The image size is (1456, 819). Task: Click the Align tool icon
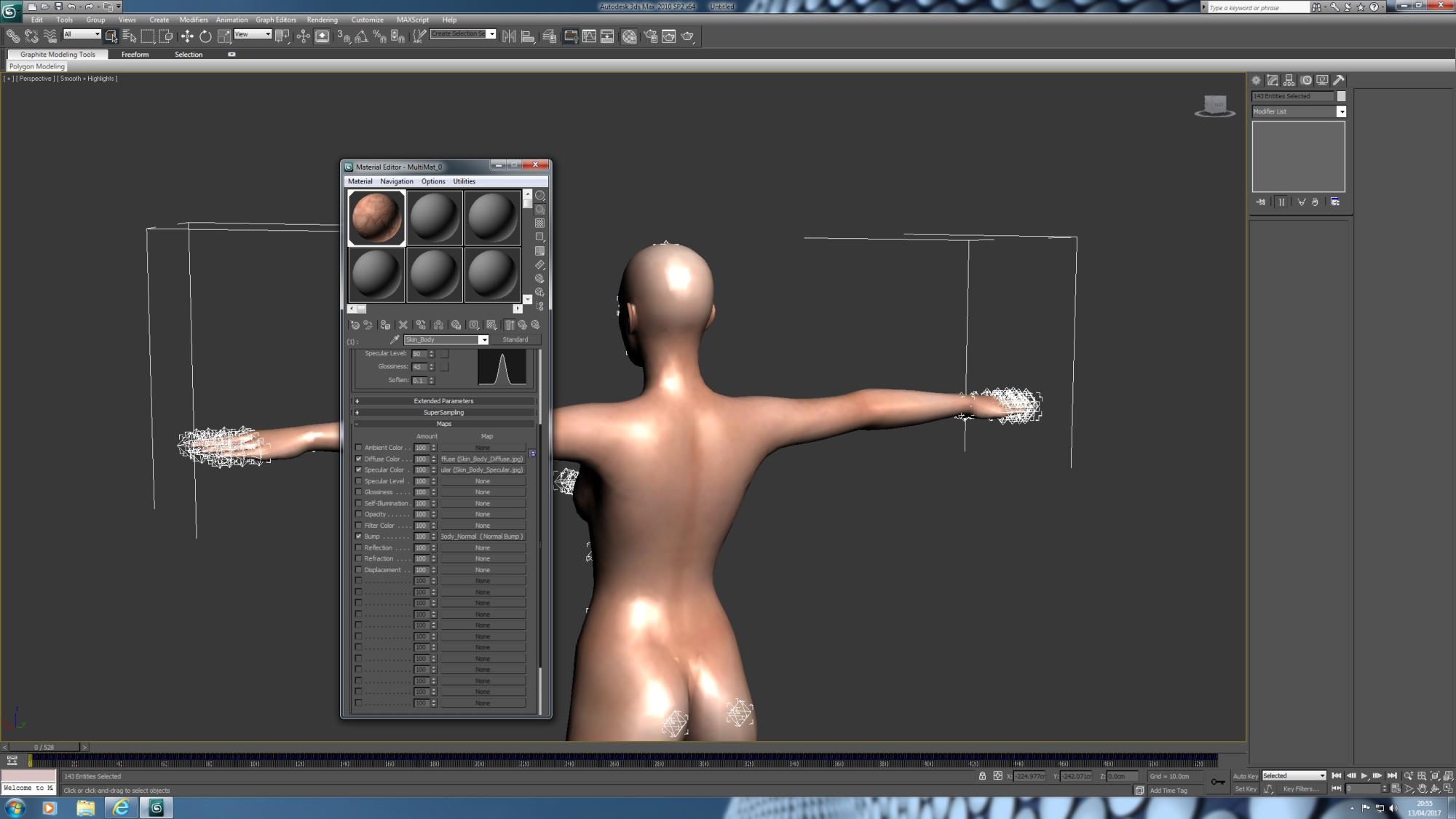[529, 36]
